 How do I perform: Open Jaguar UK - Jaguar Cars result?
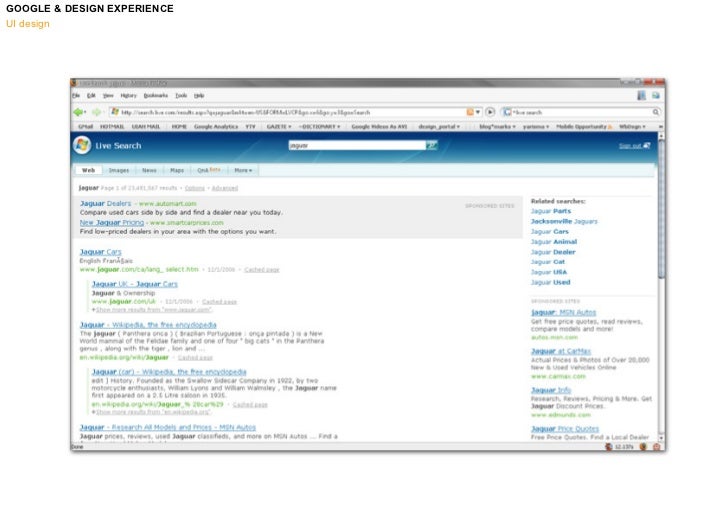(x=135, y=284)
